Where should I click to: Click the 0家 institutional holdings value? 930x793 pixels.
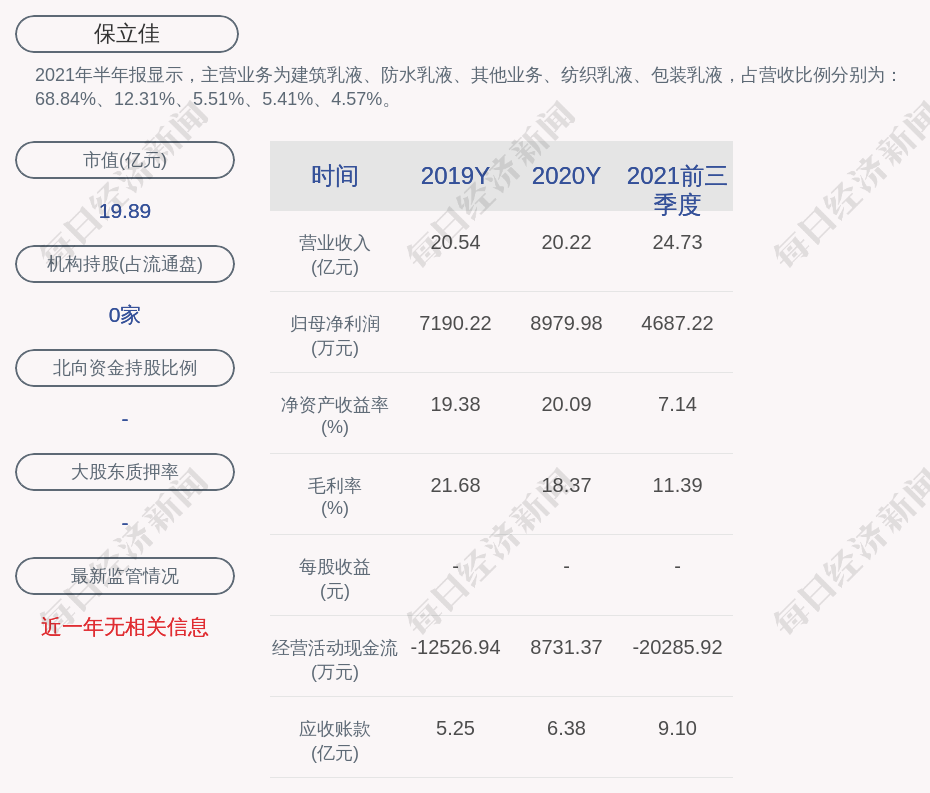coord(125,315)
